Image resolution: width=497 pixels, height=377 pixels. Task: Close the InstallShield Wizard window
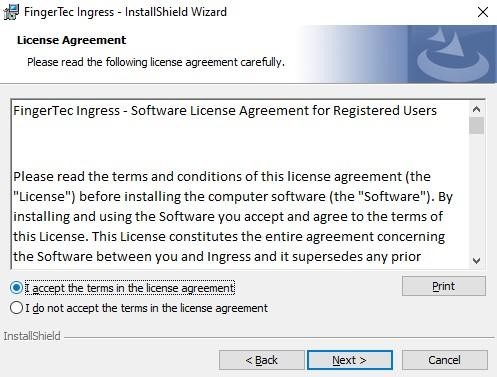483,12
